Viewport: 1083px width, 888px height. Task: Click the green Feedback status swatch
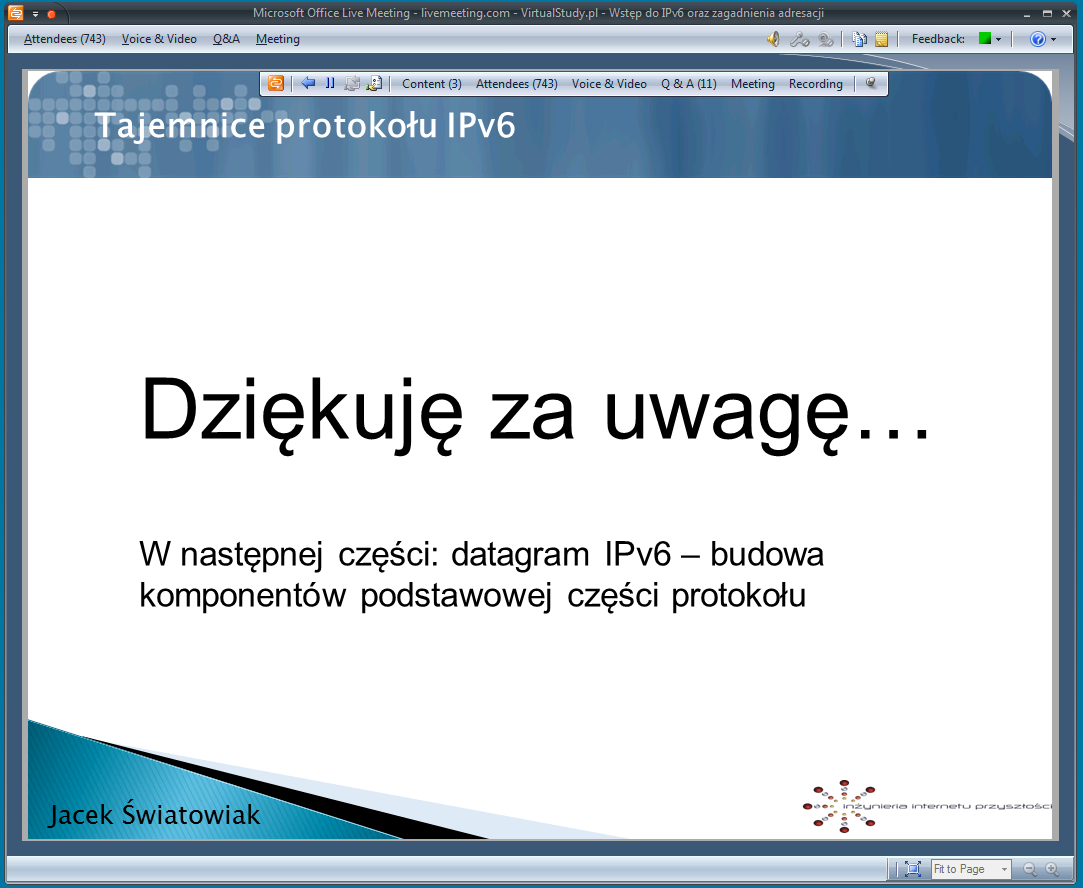(985, 39)
